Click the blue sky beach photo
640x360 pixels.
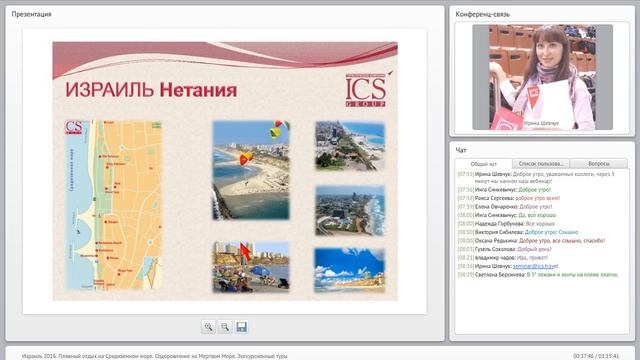point(349,270)
